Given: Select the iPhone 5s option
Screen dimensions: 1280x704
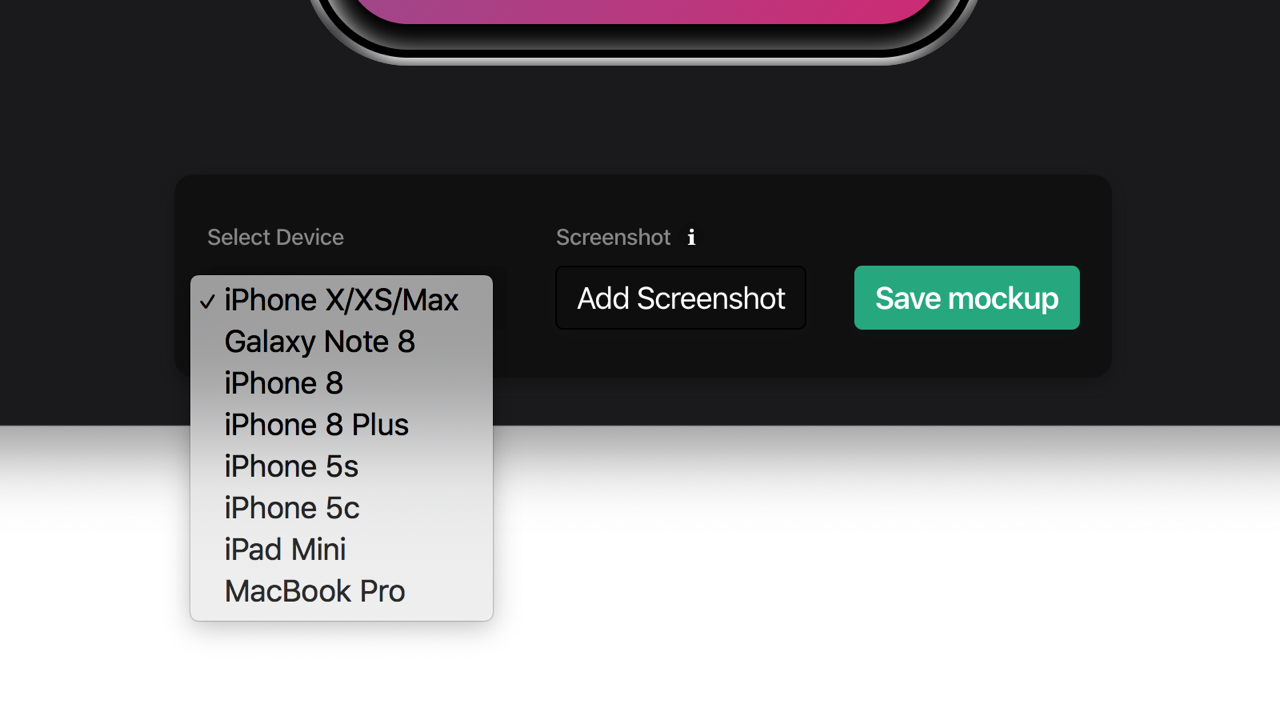Looking at the screenshot, I should coord(341,467).
